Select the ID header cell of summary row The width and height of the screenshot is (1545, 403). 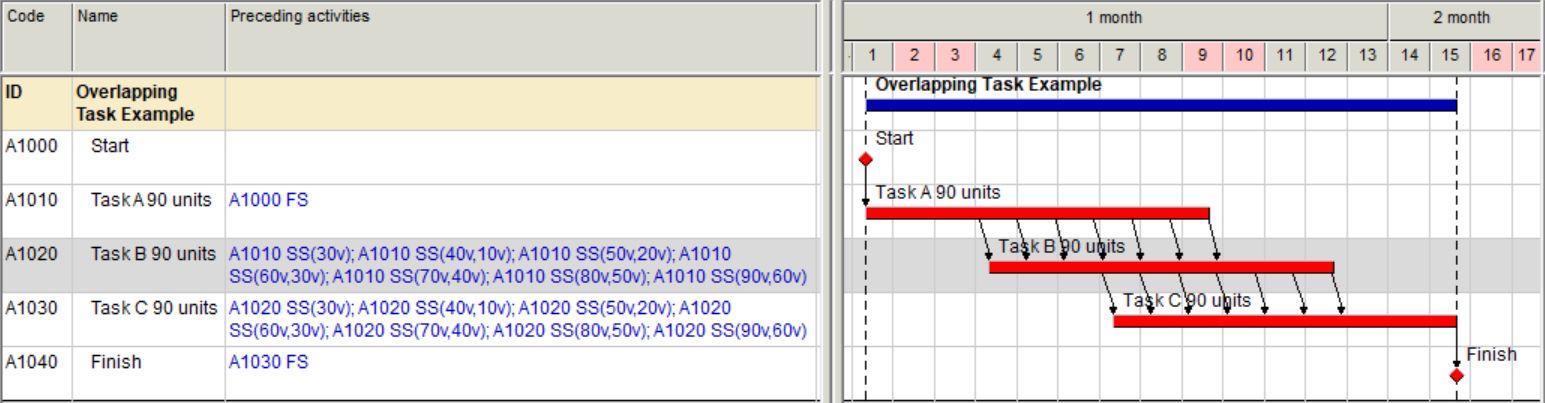click(36, 103)
